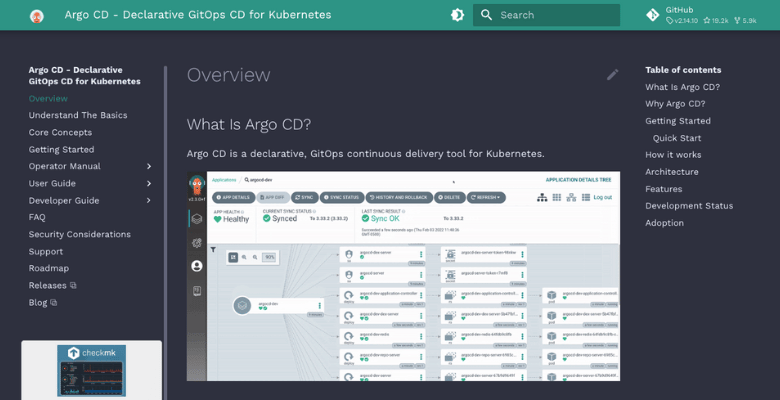This screenshot has width=780, height=400.
Task: Open the Developer Guide section
Action: 64,200
